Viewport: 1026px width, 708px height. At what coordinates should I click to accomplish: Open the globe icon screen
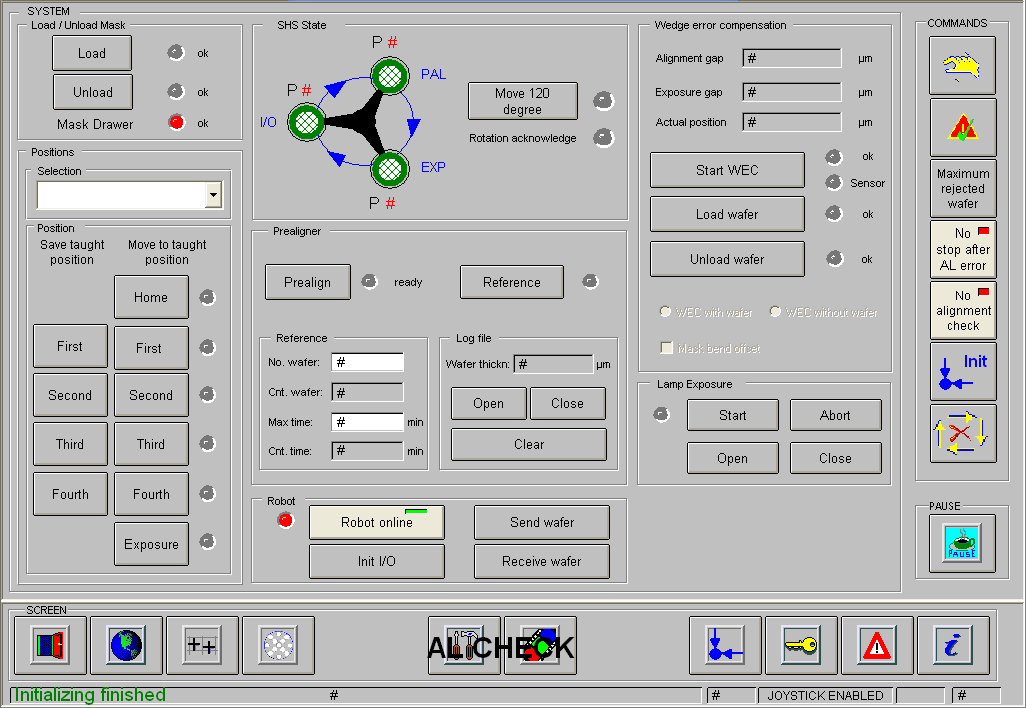point(126,645)
